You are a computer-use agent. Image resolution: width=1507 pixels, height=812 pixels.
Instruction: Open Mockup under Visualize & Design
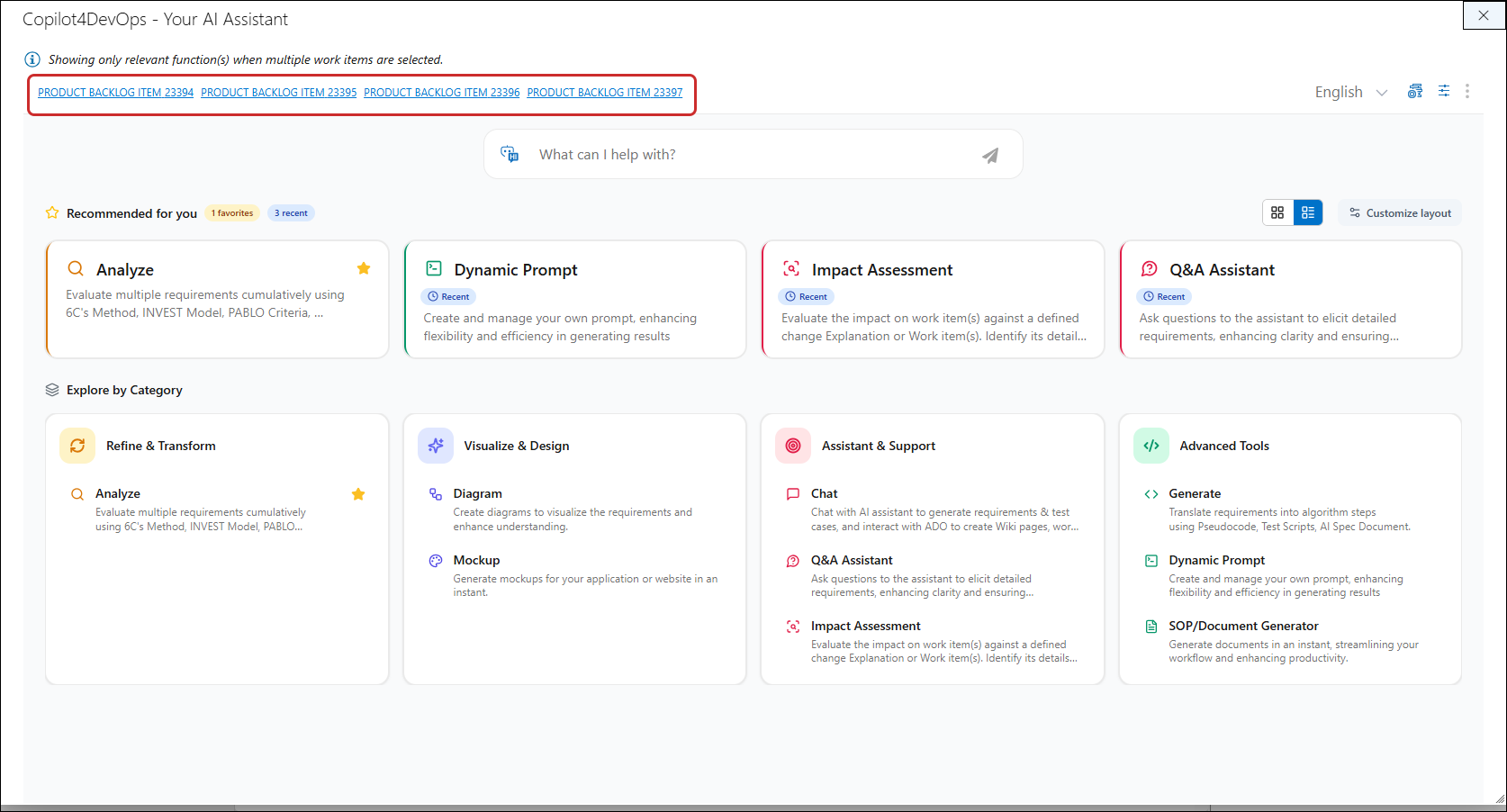coord(476,560)
